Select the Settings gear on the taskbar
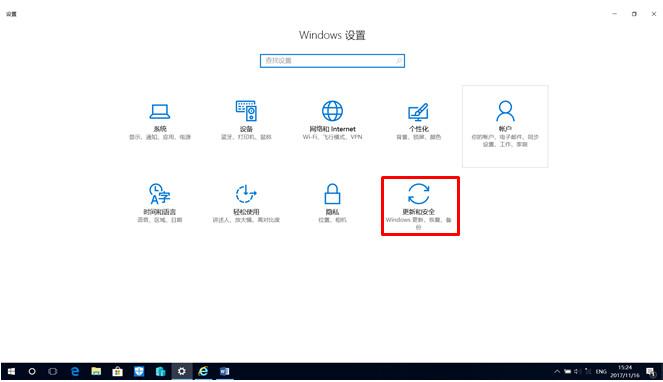Viewport: 663px width, 382px height. tap(182, 371)
